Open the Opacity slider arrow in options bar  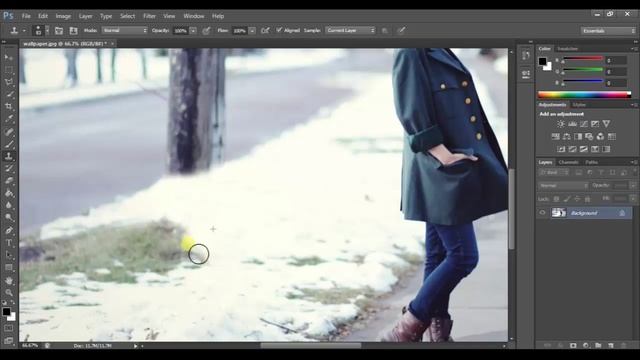(x=193, y=31)
